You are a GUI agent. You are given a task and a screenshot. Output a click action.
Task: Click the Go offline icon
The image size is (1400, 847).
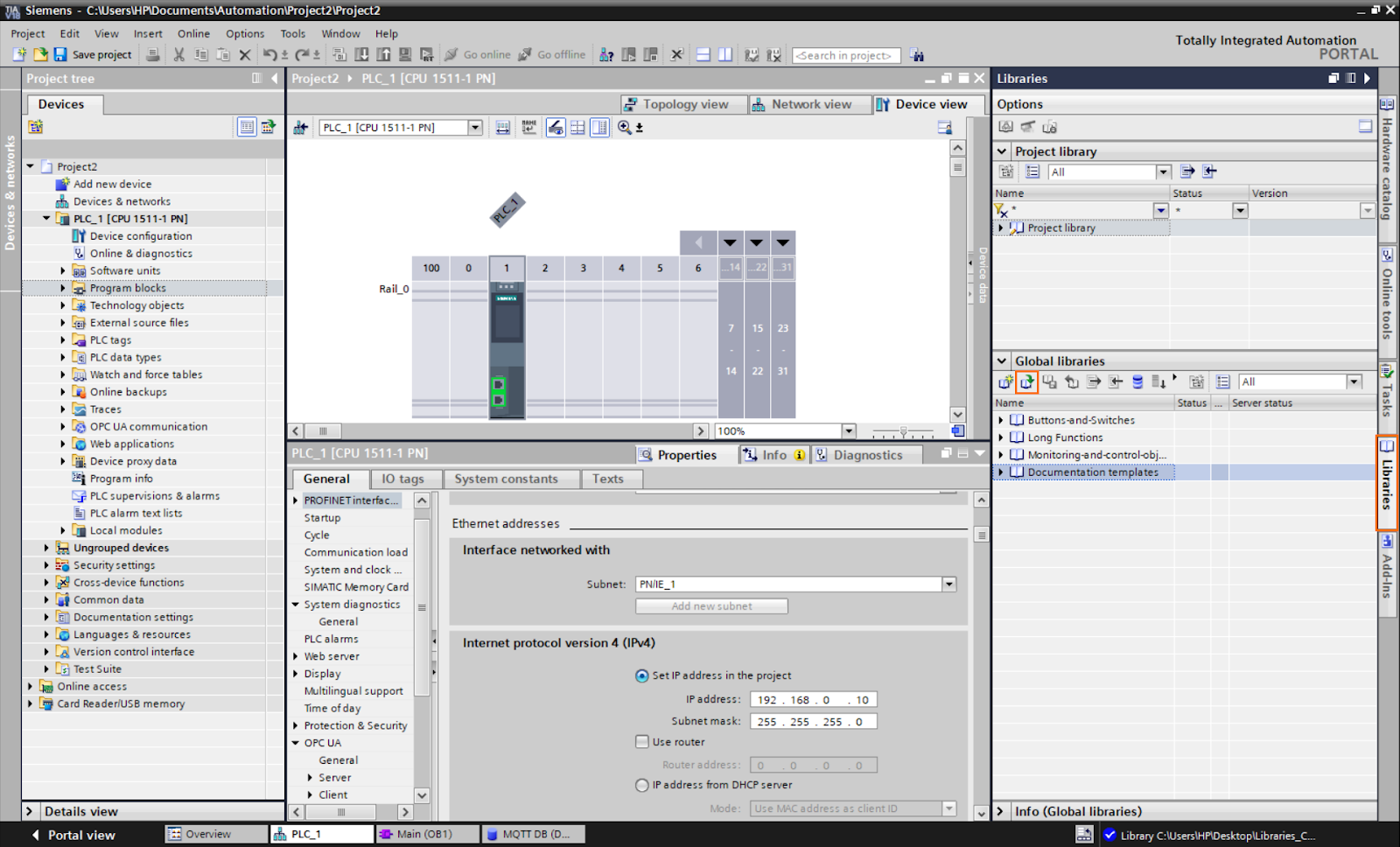click(x=525, y=54)
